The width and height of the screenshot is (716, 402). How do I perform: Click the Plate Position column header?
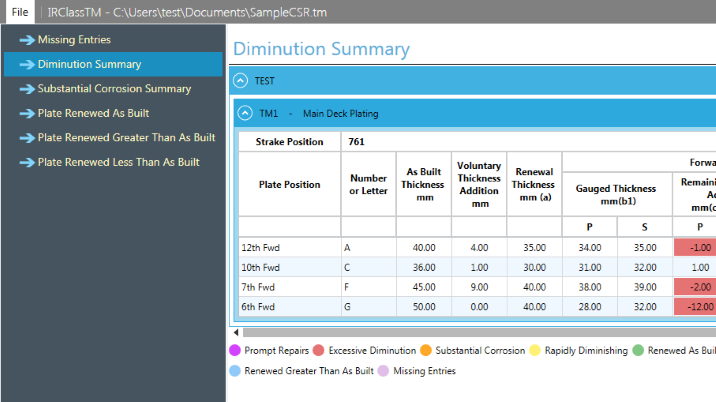pos(290,185)
